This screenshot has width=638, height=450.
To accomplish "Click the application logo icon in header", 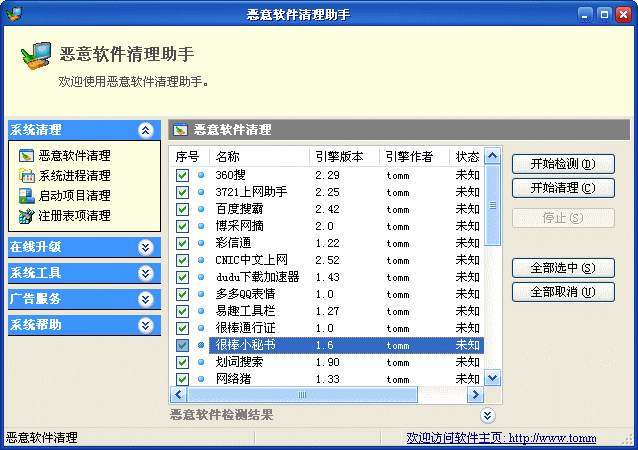I will click(36, 59).
